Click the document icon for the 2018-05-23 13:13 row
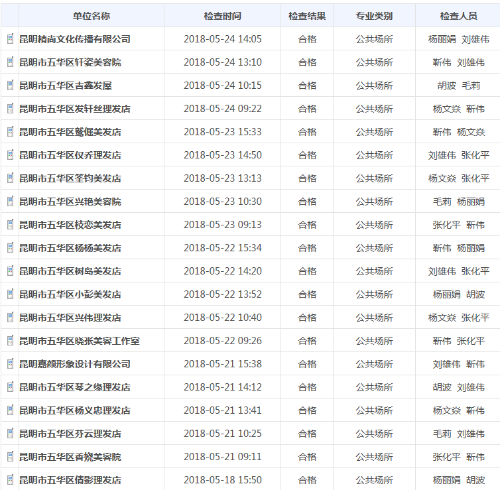The height and width of the screenshot is (490, 500). [x=10, y=178]
